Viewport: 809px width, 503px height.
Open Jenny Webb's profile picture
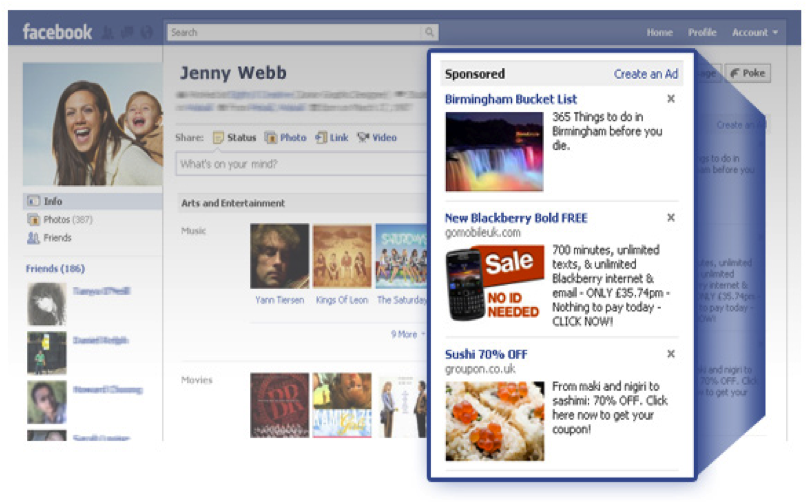[x=93, y=124]
